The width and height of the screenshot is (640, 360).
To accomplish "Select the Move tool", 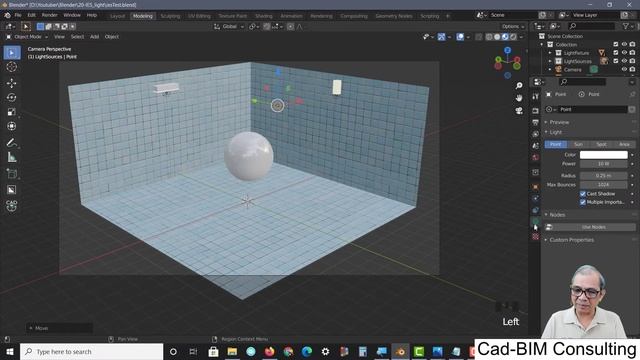I will click(12, 83).
